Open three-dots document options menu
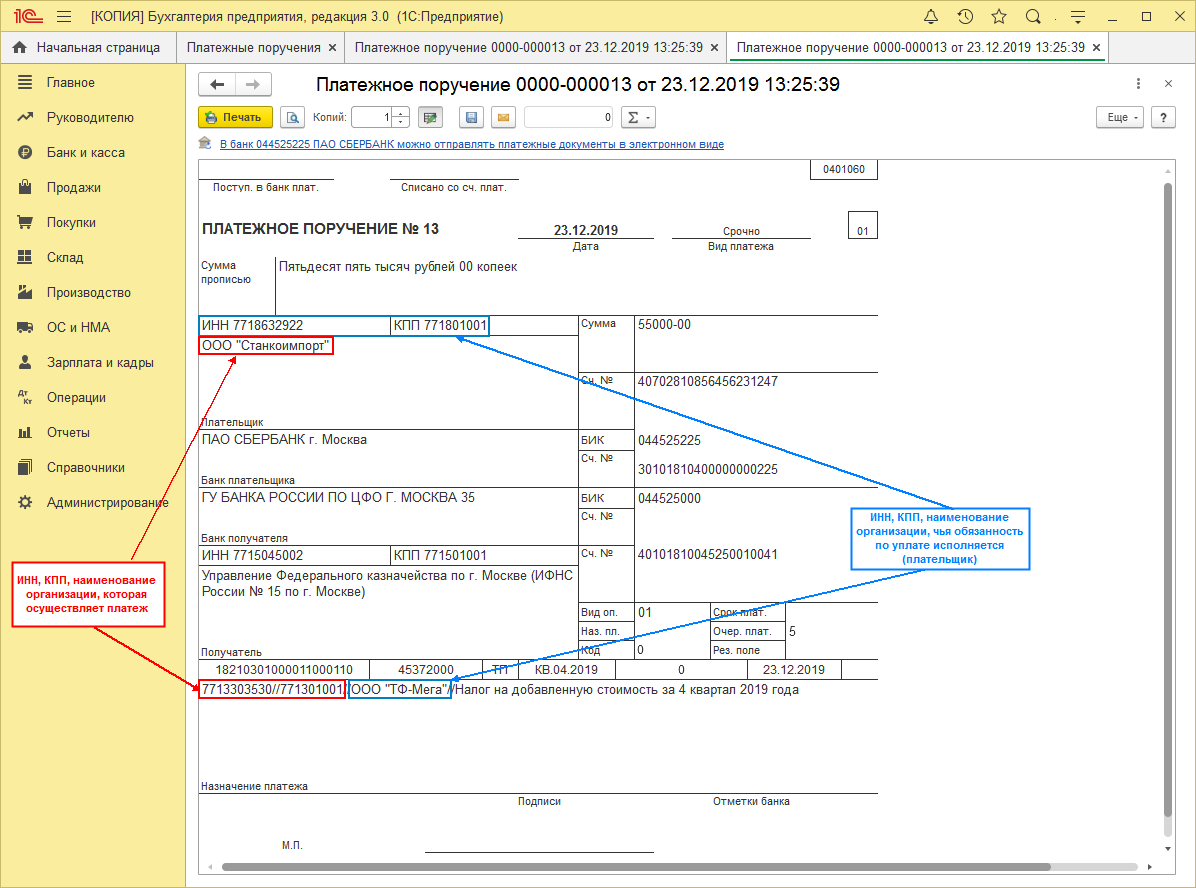 point(1138,84)
